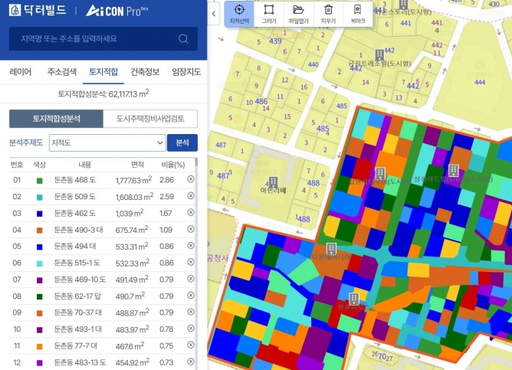Viewport: 512px width, 370px height.
Task: Click the 분석 button
Action: point(182,143)
